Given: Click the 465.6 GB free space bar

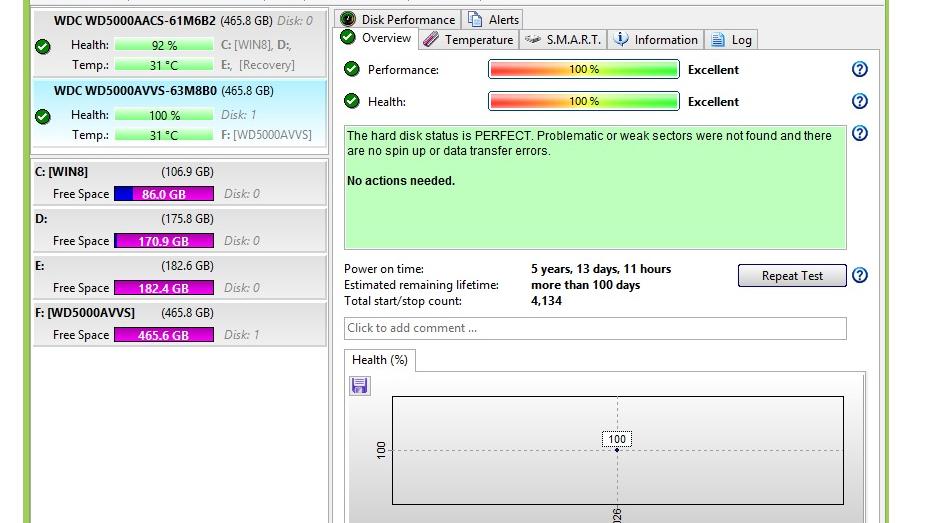Looking at the screenshot, I should (164, 335).
